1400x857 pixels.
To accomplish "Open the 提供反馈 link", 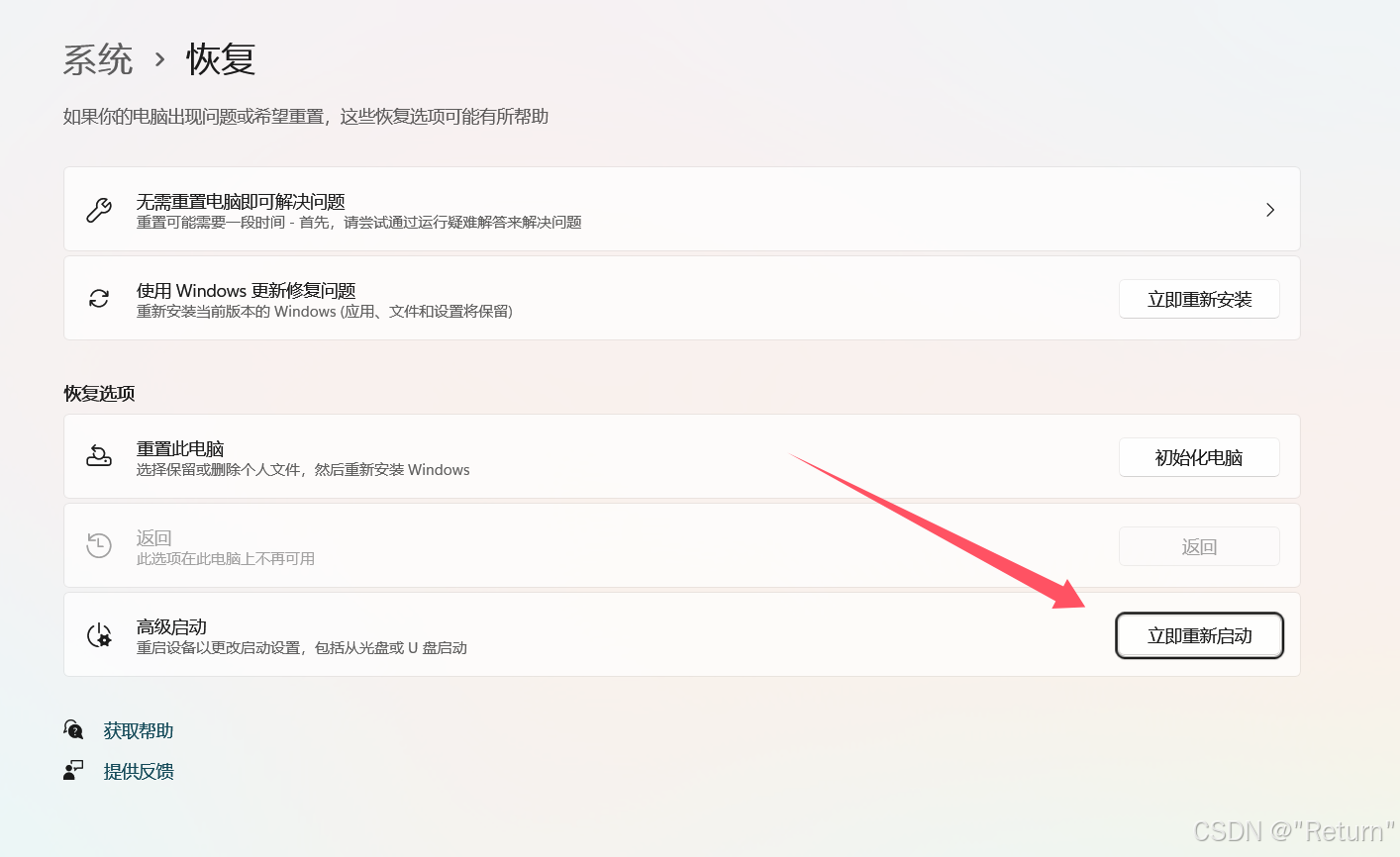I will [139, 771].
